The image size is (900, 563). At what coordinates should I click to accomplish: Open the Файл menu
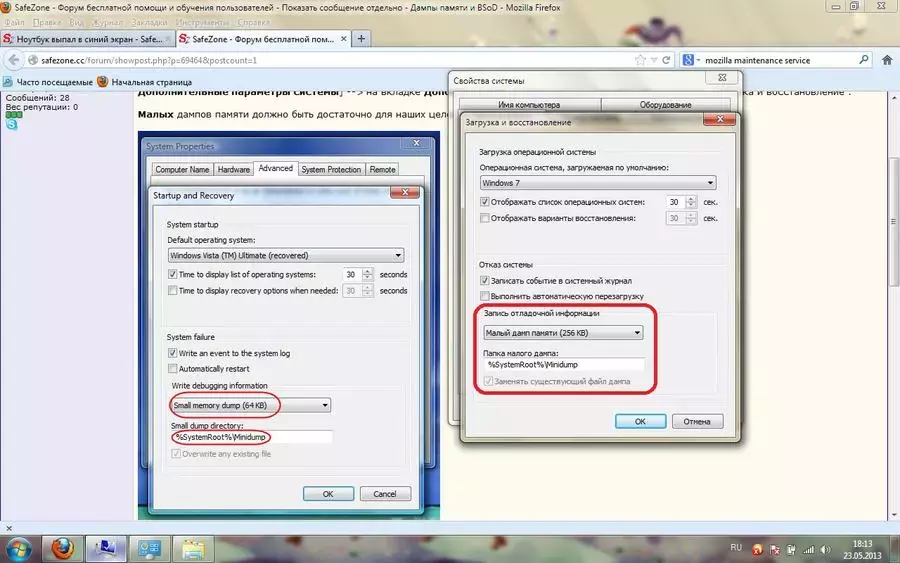(14, 22)
